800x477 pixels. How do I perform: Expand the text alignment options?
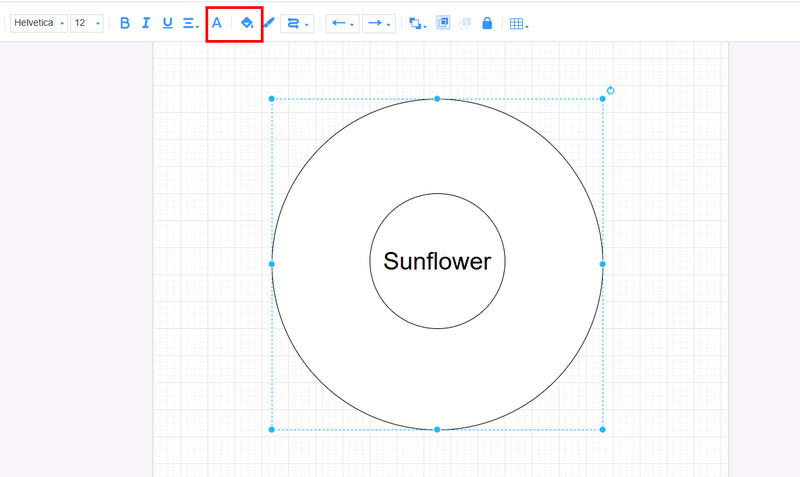pos(190,23)
